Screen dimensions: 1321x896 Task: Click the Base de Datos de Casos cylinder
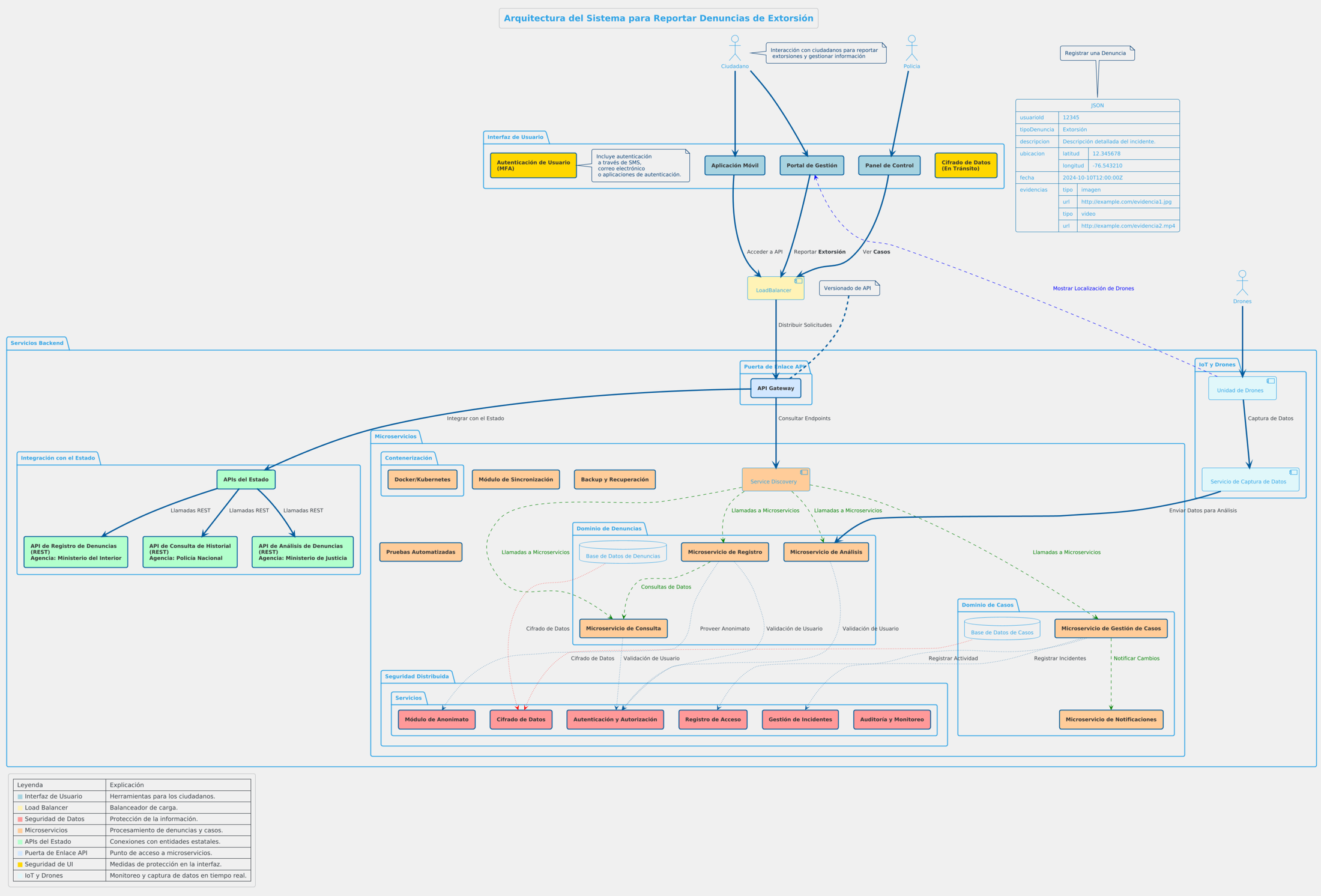[x=1002, y=629]
